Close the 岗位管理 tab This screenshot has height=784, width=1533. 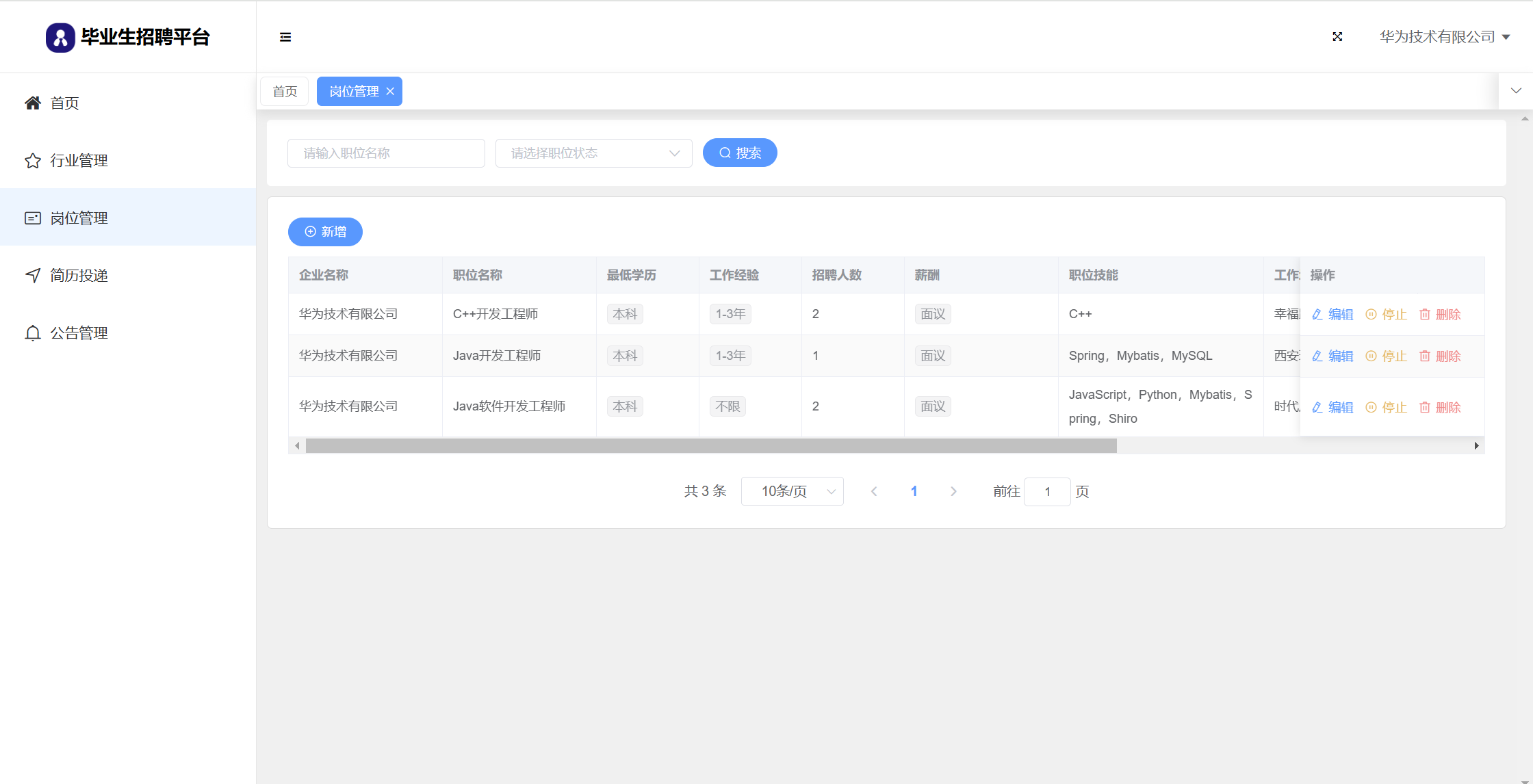click(x=390, y=92)
